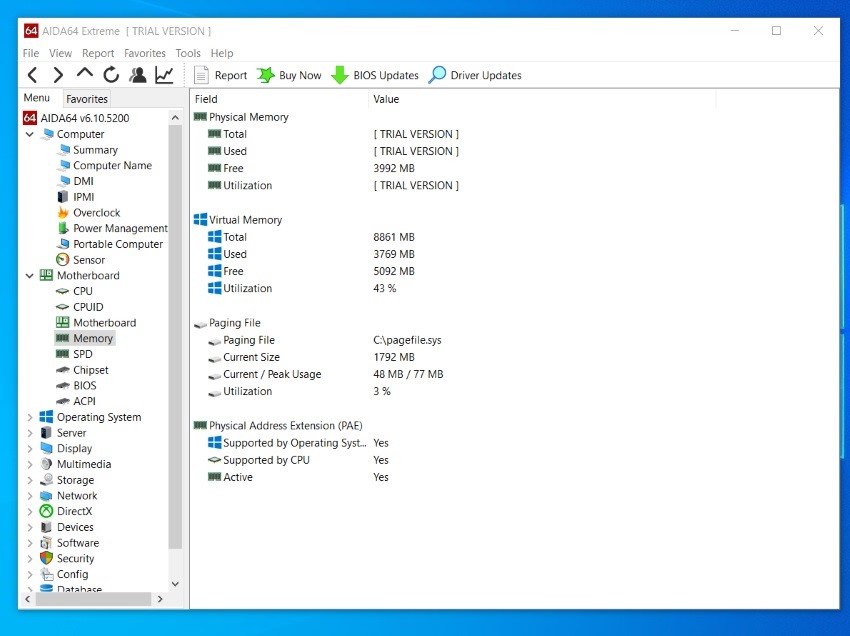Go up one level with the up arrow

85,74
